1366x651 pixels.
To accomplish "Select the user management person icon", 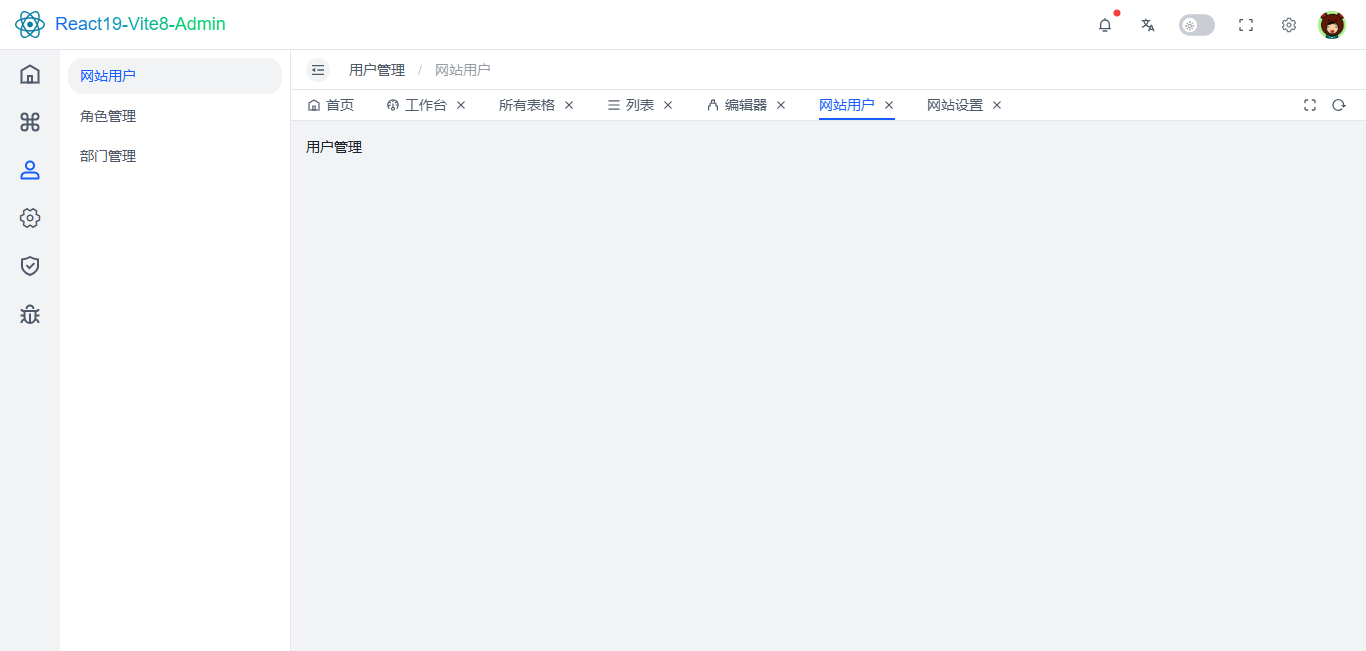I will 30,170.
